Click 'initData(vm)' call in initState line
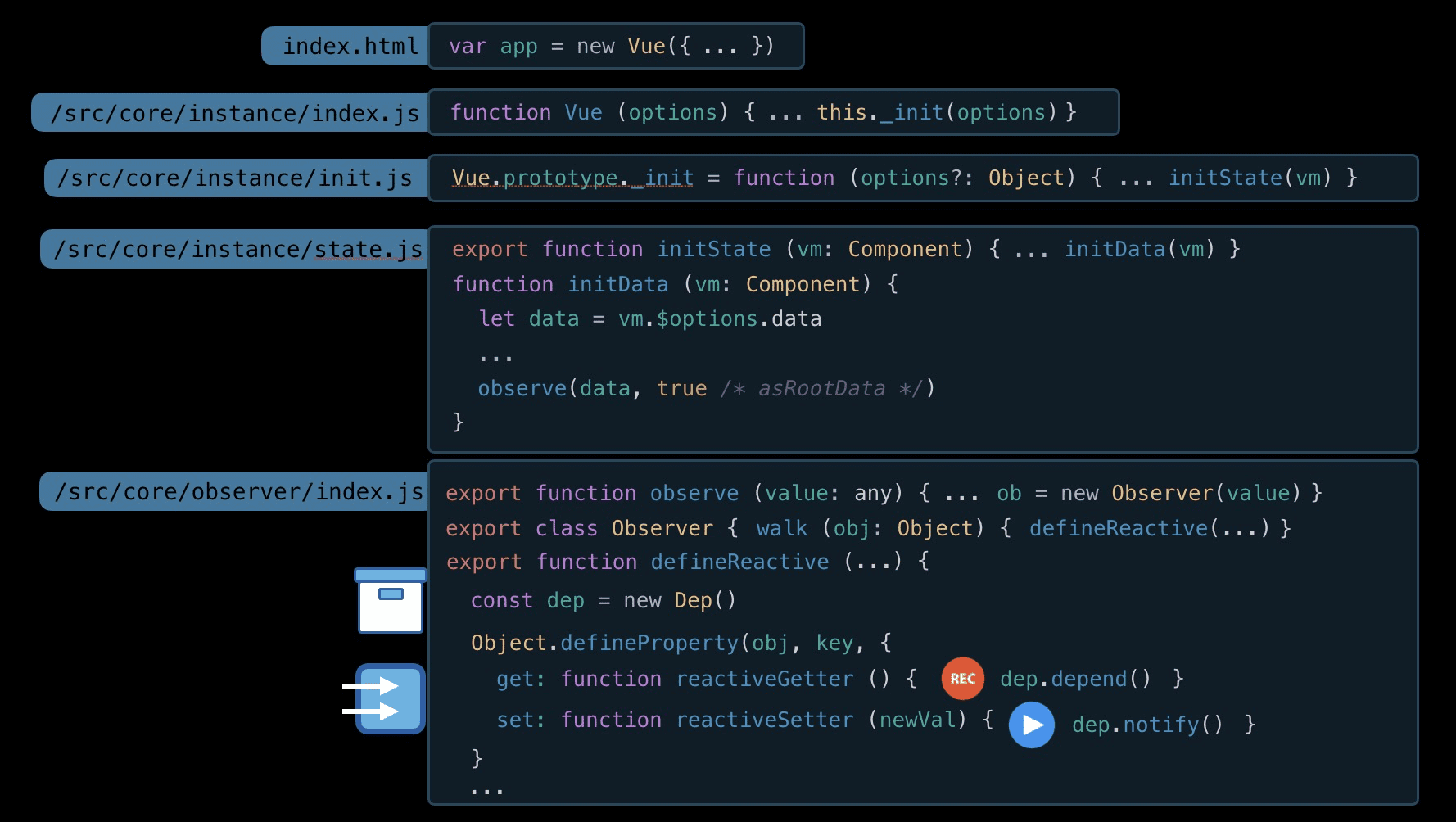 1140,249
